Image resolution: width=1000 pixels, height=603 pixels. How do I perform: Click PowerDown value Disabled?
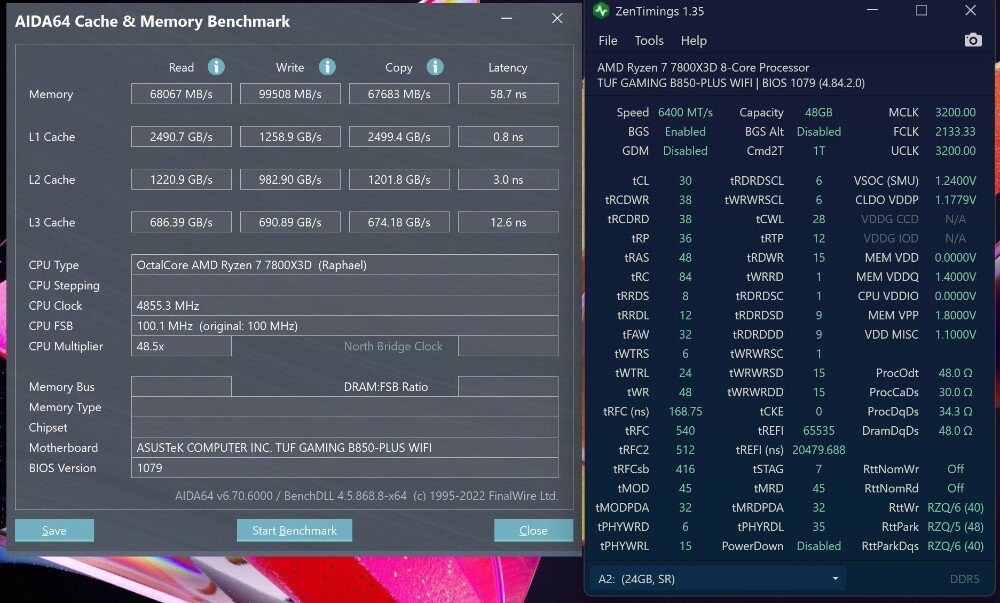pyautogui.click(x=818, y=546)
